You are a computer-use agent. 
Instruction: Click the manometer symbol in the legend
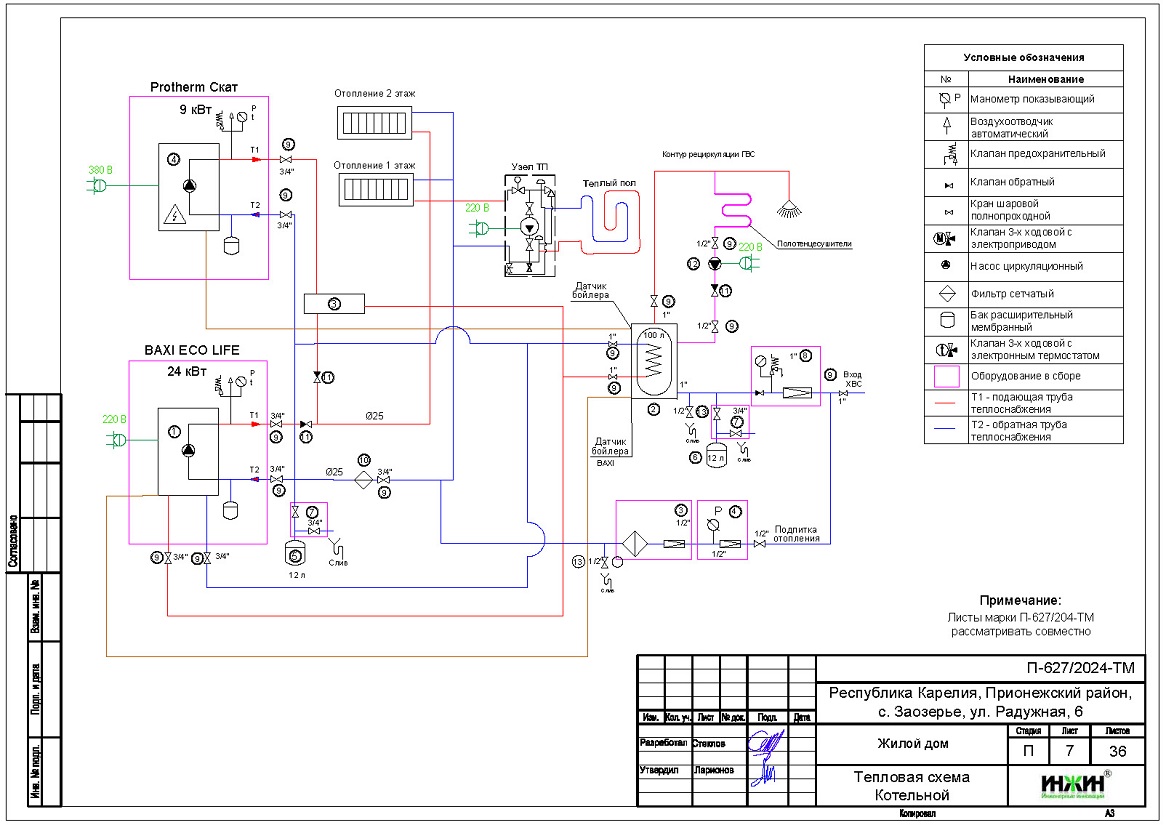click(945, 99)
